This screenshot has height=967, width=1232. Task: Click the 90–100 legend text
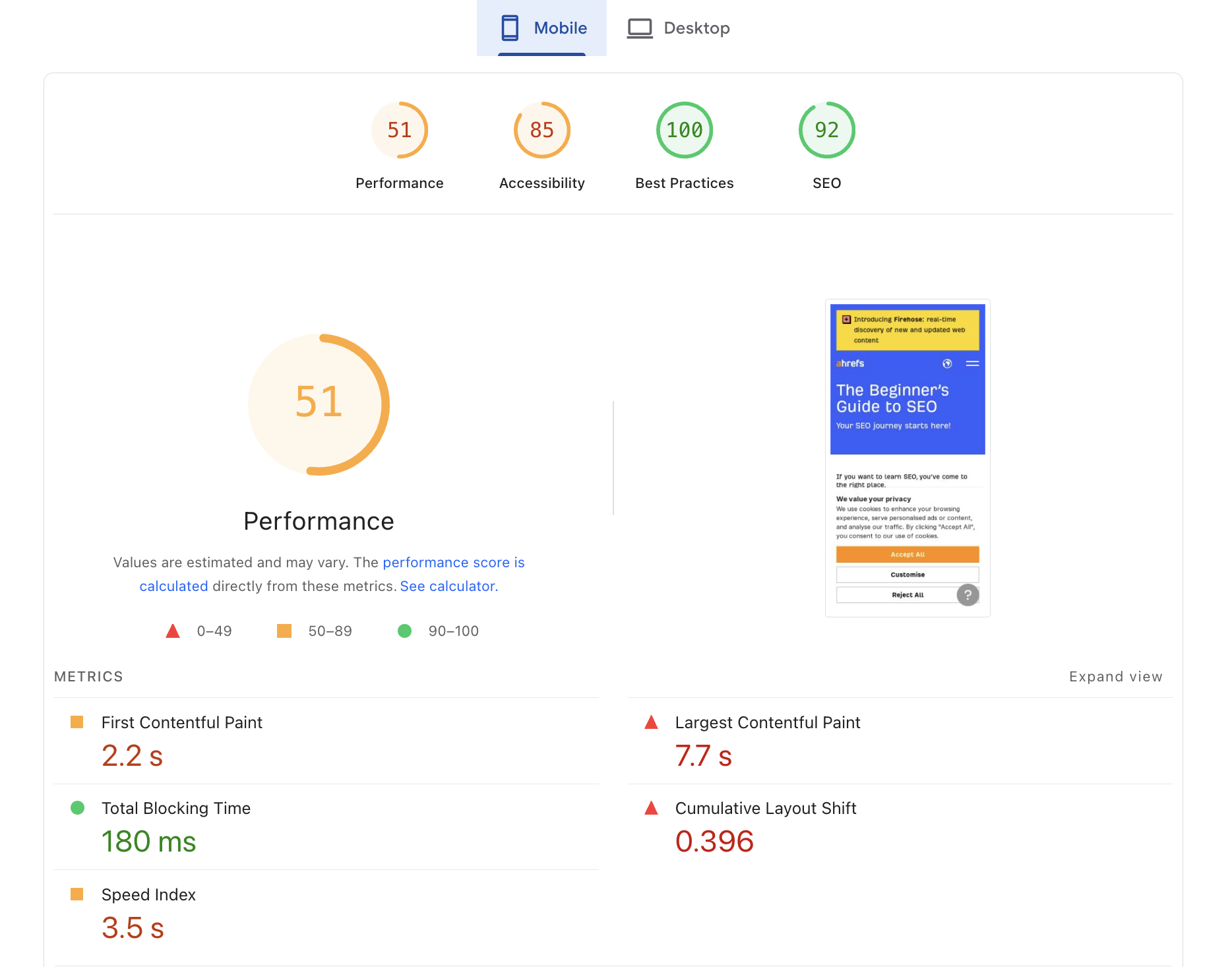click(x=454, y=631)
